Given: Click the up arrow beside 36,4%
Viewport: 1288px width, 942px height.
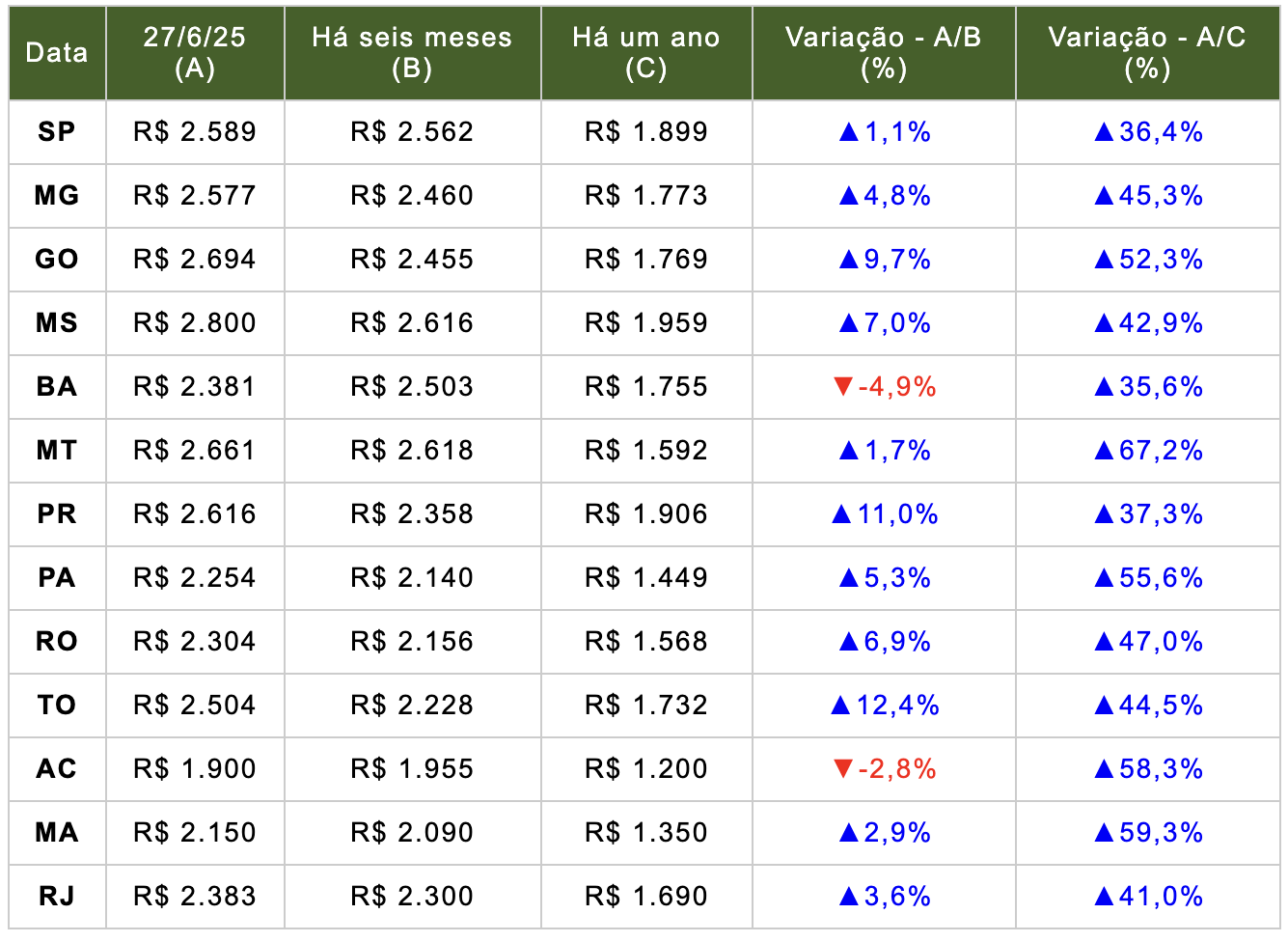Looking at the screenshot, I should point(1105,132).
